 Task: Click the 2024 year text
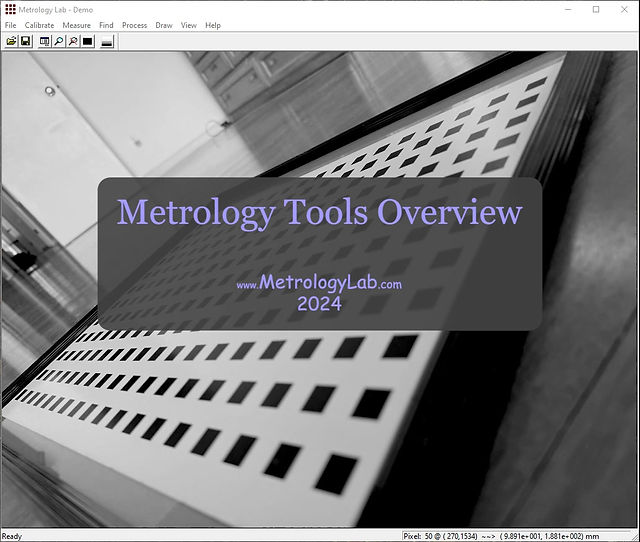click(x=319, y=304)
